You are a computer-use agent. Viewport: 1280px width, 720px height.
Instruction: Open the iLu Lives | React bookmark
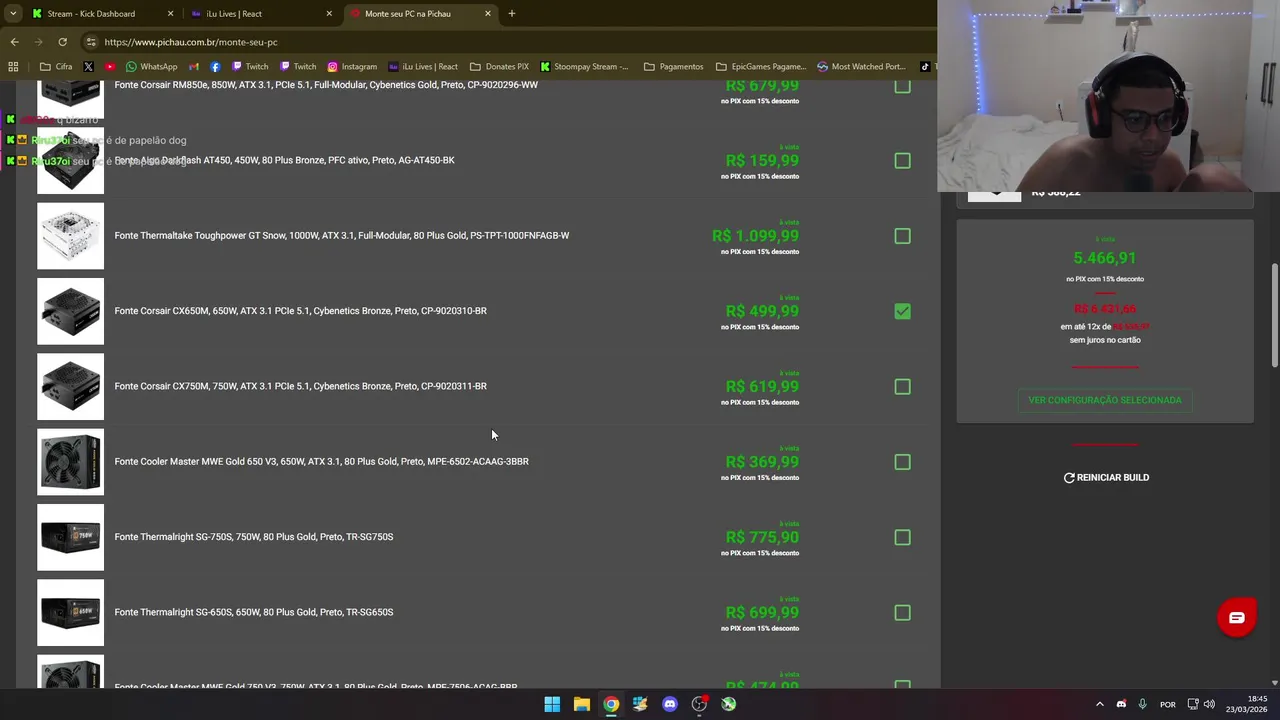(x=423, y=67)
